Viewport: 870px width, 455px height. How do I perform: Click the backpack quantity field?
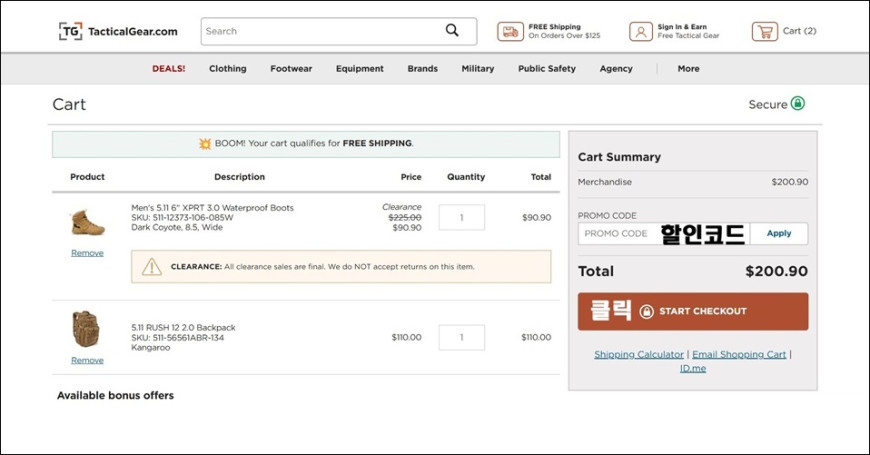462,337
